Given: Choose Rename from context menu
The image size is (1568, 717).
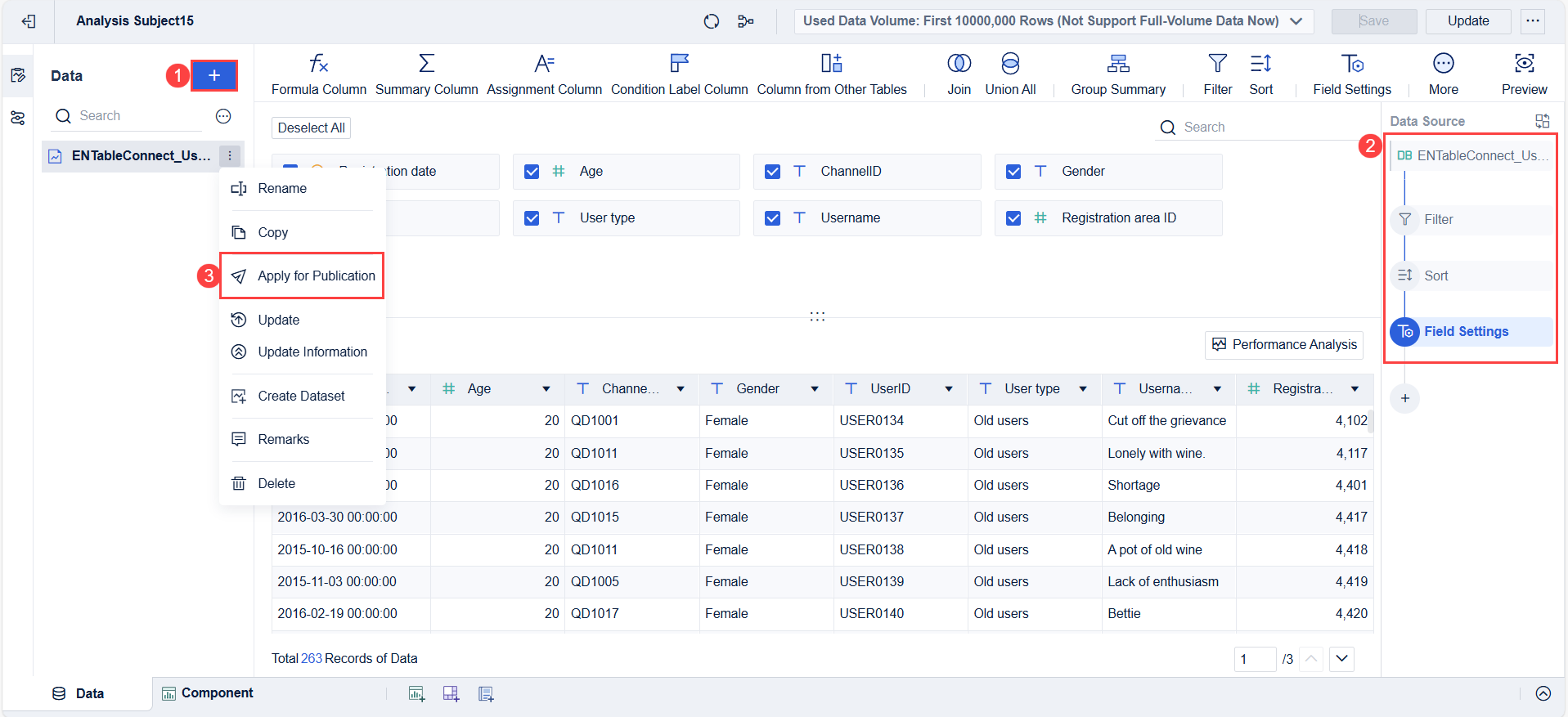Looking at the screenshot, I should click(302, 189).
